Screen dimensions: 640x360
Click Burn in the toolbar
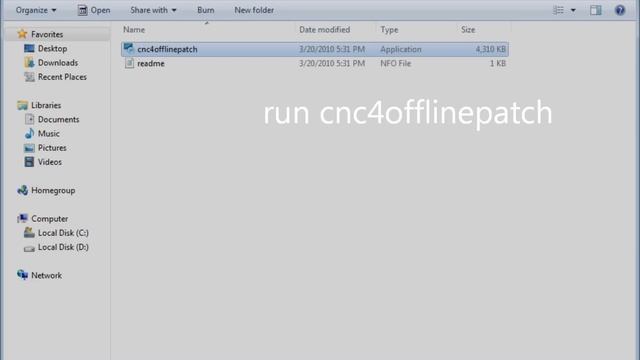coord(206,10)
